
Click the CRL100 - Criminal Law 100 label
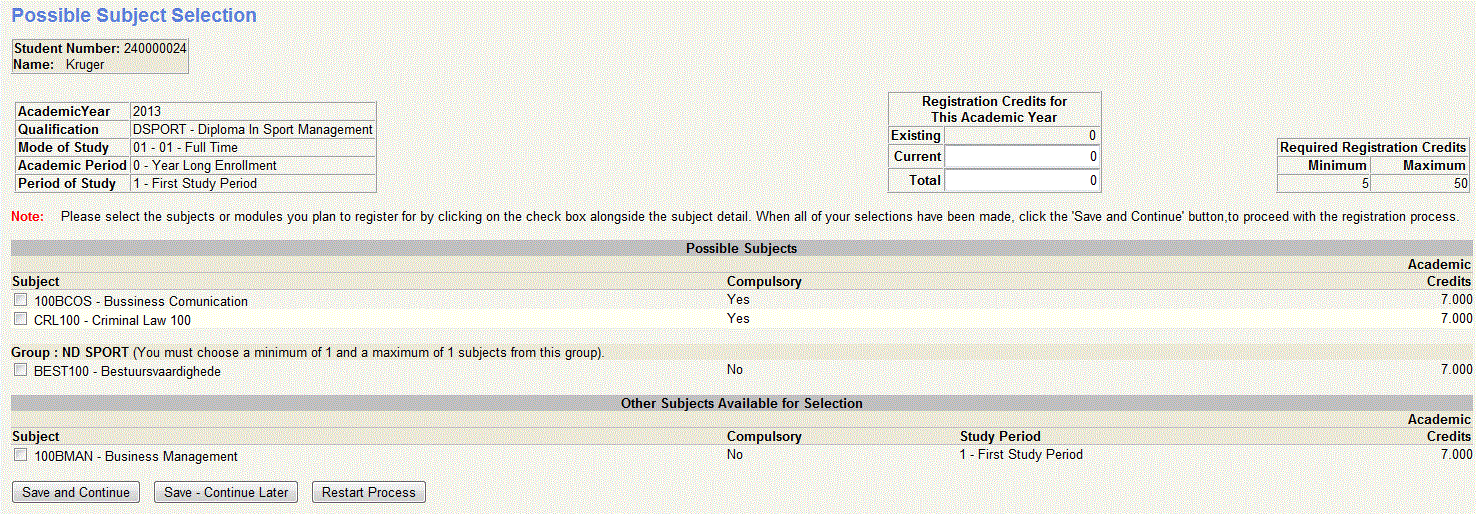[112, 320]
